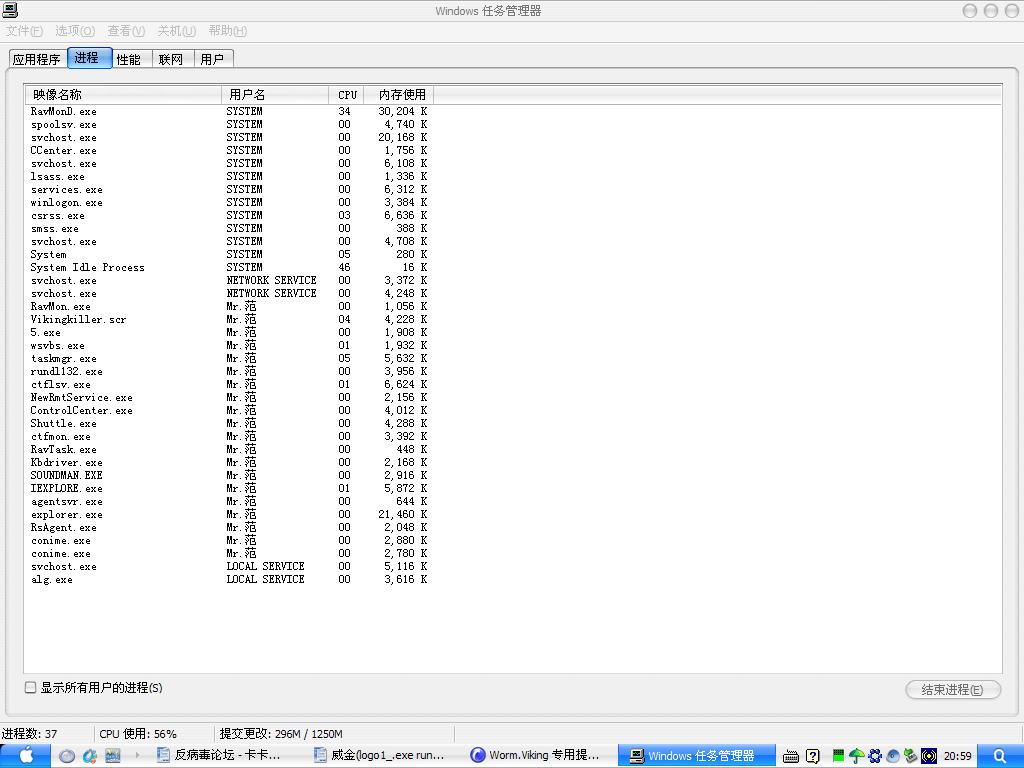Select the wsvbs.exe process
Viewport: 1024px width, 768px height.
pyautogui.click(x=229, y=345)
